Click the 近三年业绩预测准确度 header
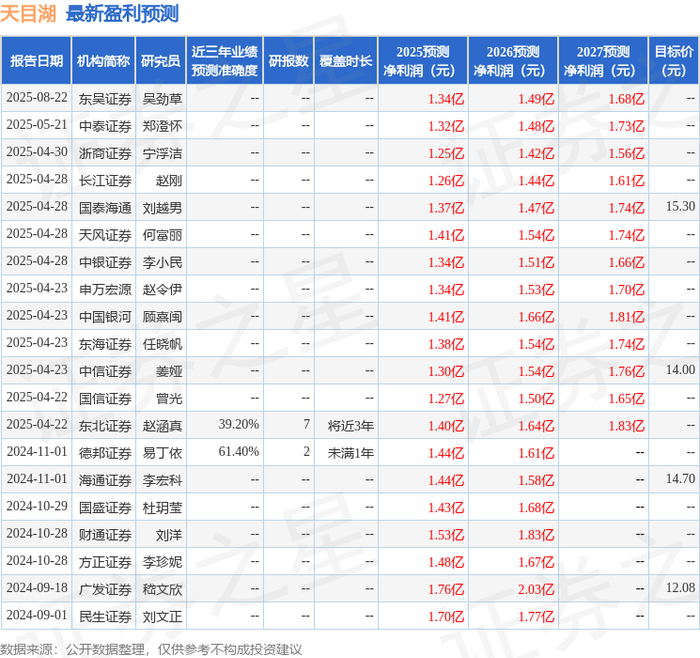700x658 pixels. pyautogui.click(x=225, y=61)
